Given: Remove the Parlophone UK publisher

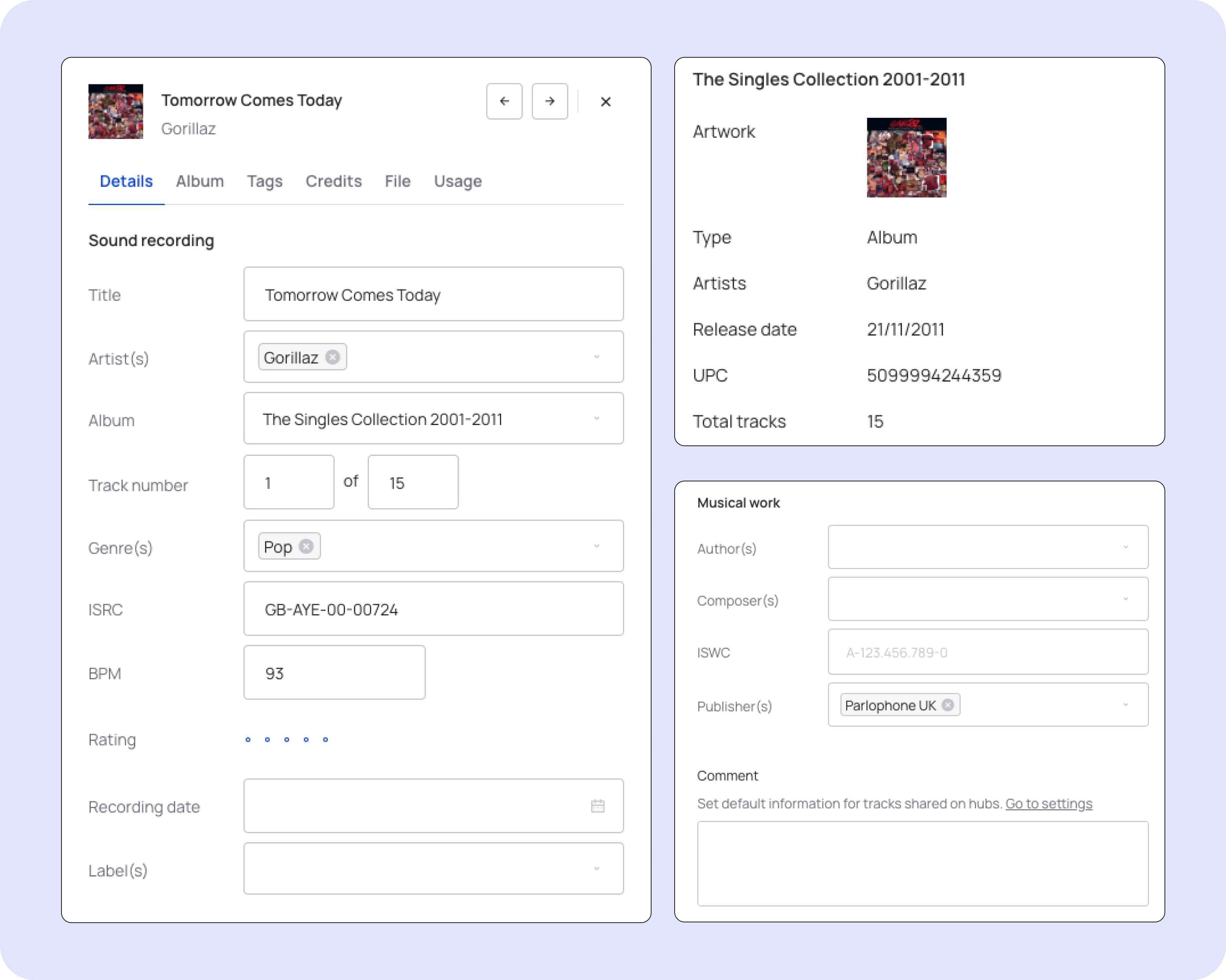Looking at the screenshot, I should pos(948,705).
